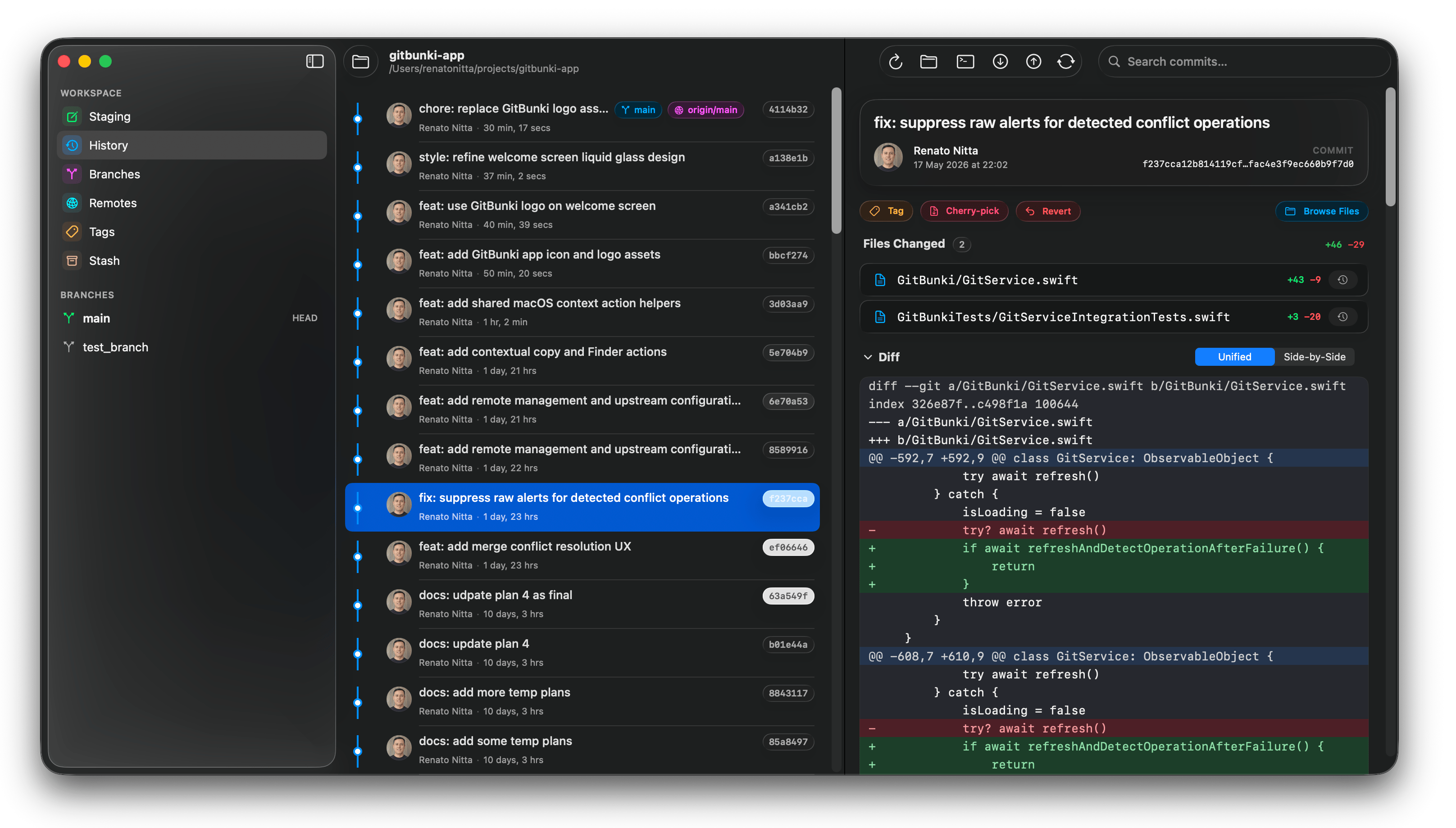Select commit 'docs: add more temp plans'
Screen dimensions: 1456x828
(x=582, y=701)
